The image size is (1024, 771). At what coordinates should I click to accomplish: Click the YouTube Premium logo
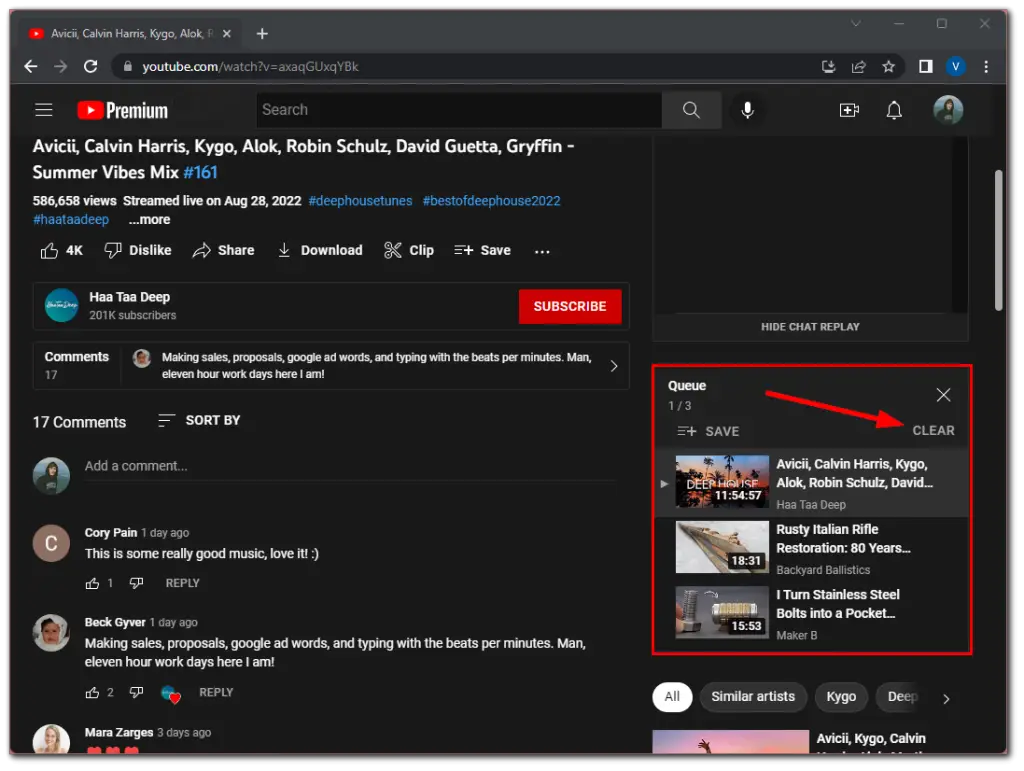pyautogui.click(x=120, y=110)
